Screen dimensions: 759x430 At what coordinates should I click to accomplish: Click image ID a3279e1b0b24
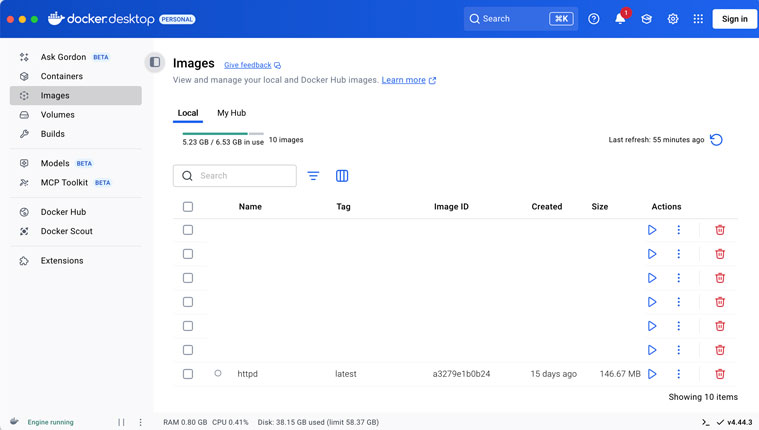tap(461, 374)
